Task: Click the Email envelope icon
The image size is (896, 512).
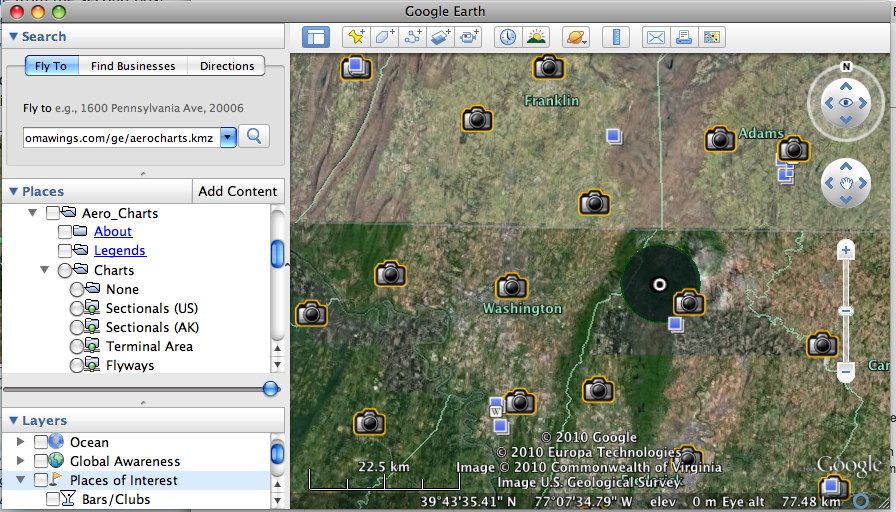Action: (655, 37)
